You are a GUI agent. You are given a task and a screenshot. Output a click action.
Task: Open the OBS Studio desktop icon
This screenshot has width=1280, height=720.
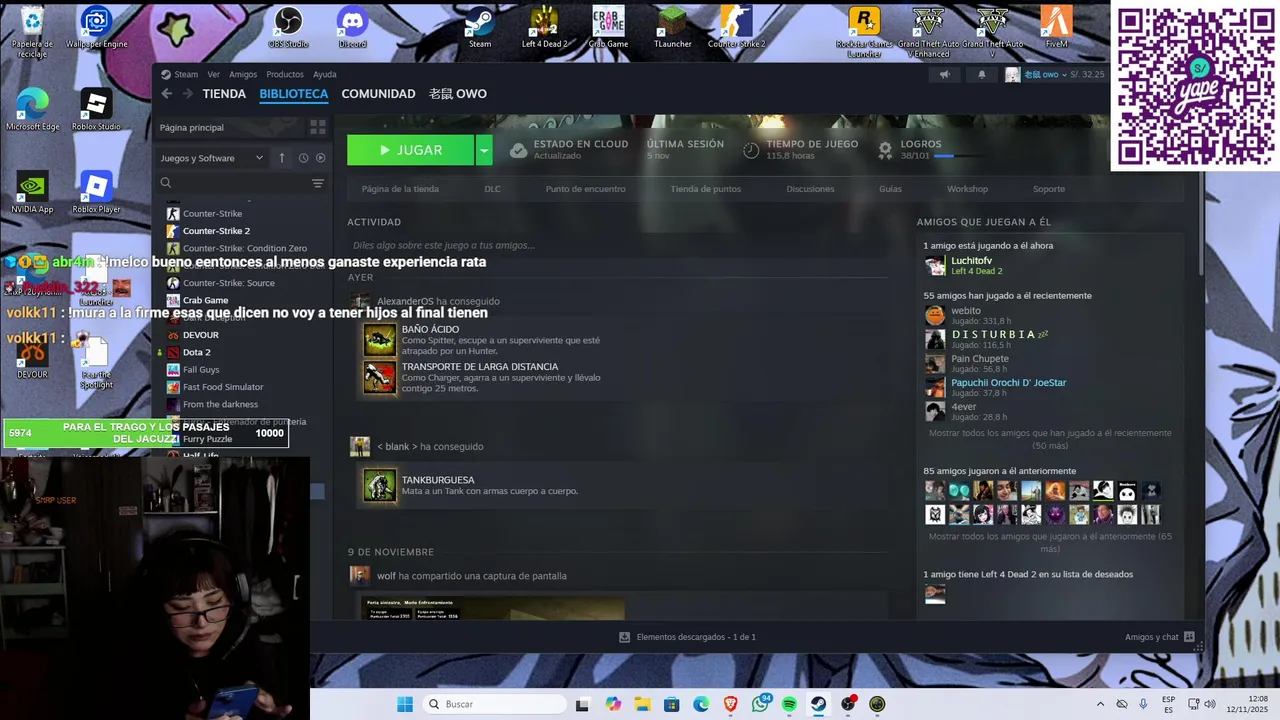pyautogui.click(x=288, y=27)
